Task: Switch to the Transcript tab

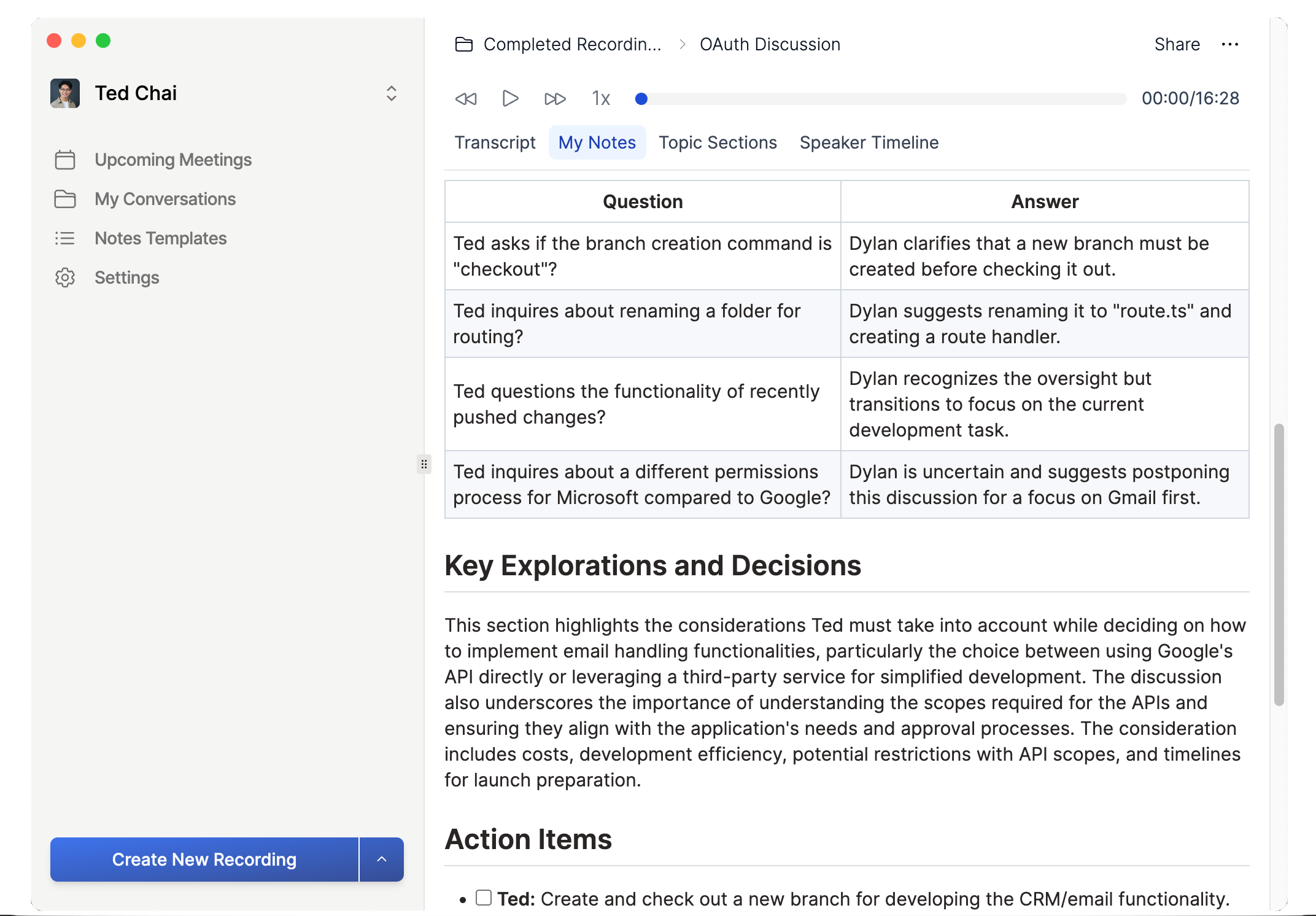Action: click(495, 142)
